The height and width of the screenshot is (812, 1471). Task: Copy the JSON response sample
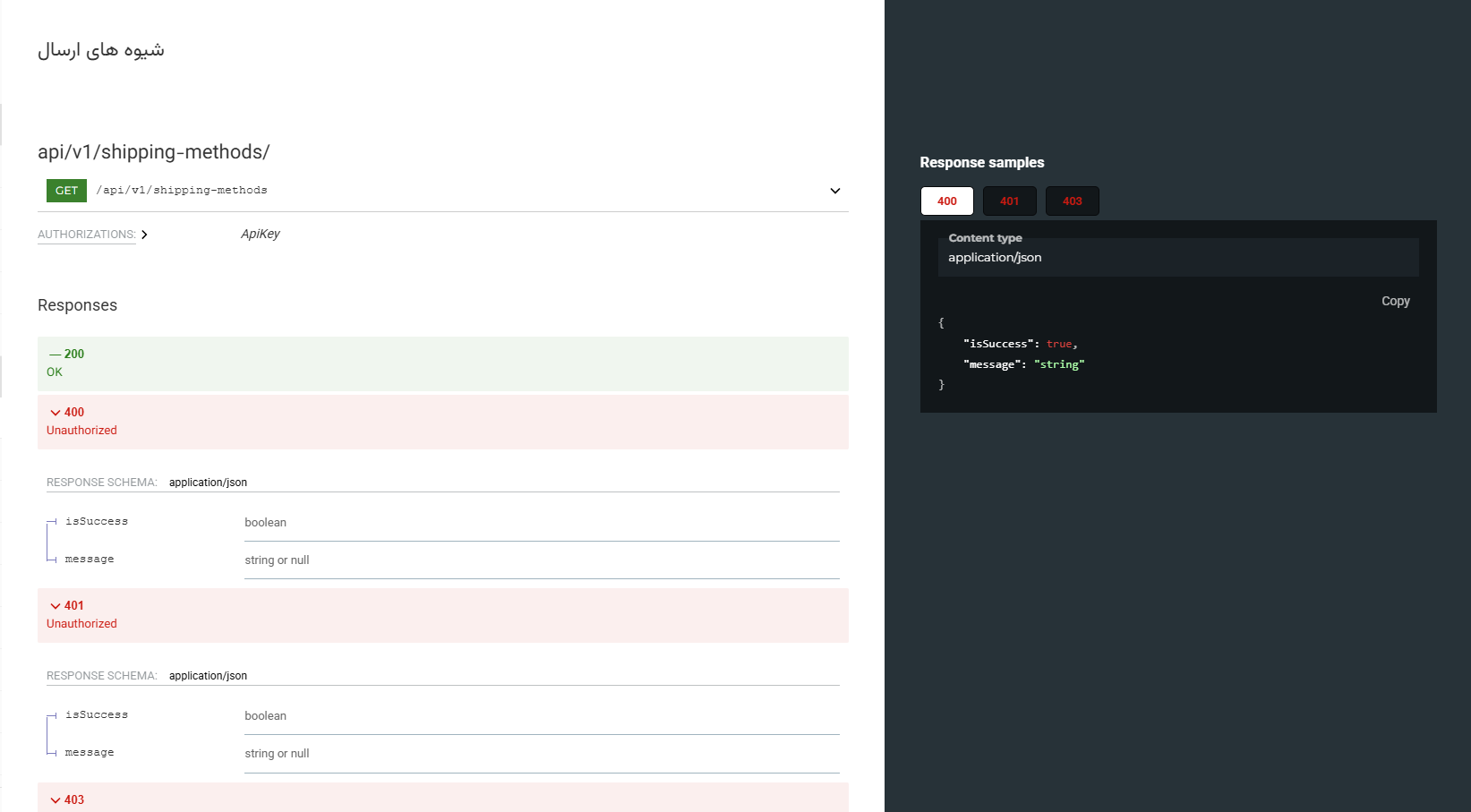(1395, 301)
